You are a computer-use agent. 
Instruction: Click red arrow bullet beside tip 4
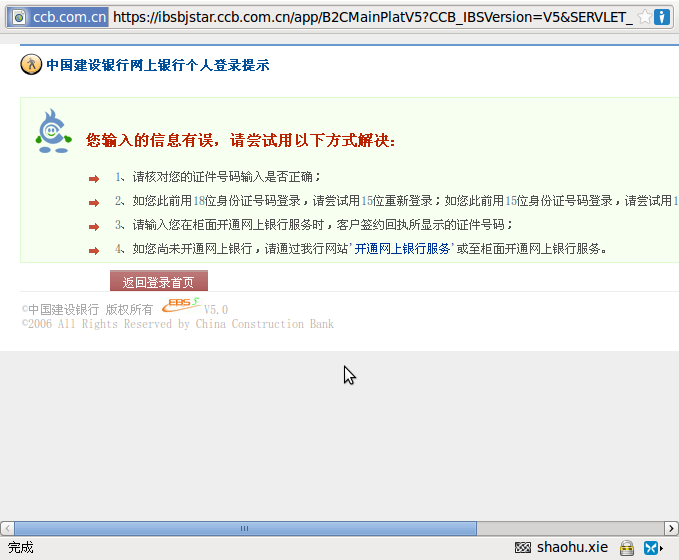point(94,250)
